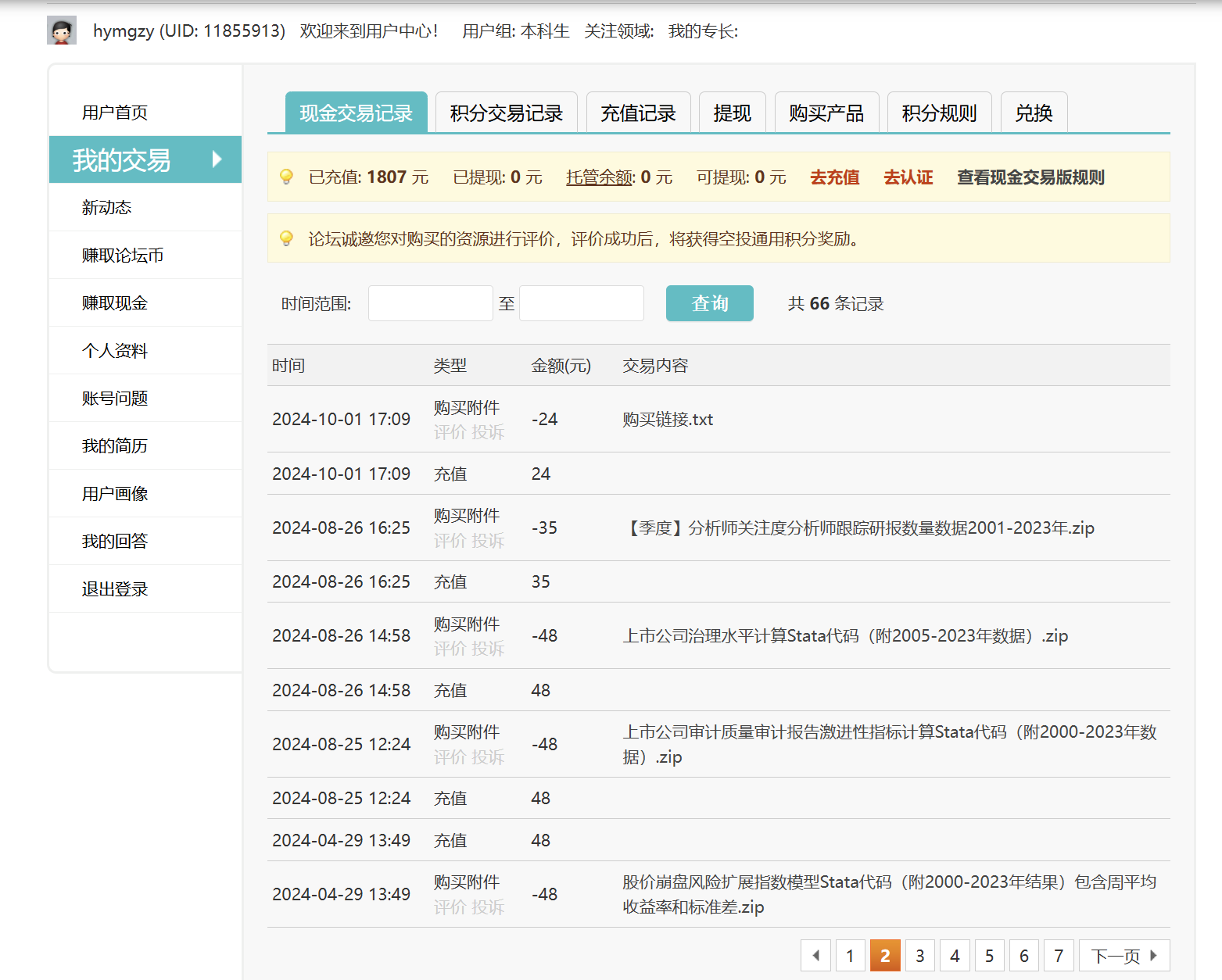
Task: Click the arrow next to 我的交易
Action: click(x=217, y=159)
